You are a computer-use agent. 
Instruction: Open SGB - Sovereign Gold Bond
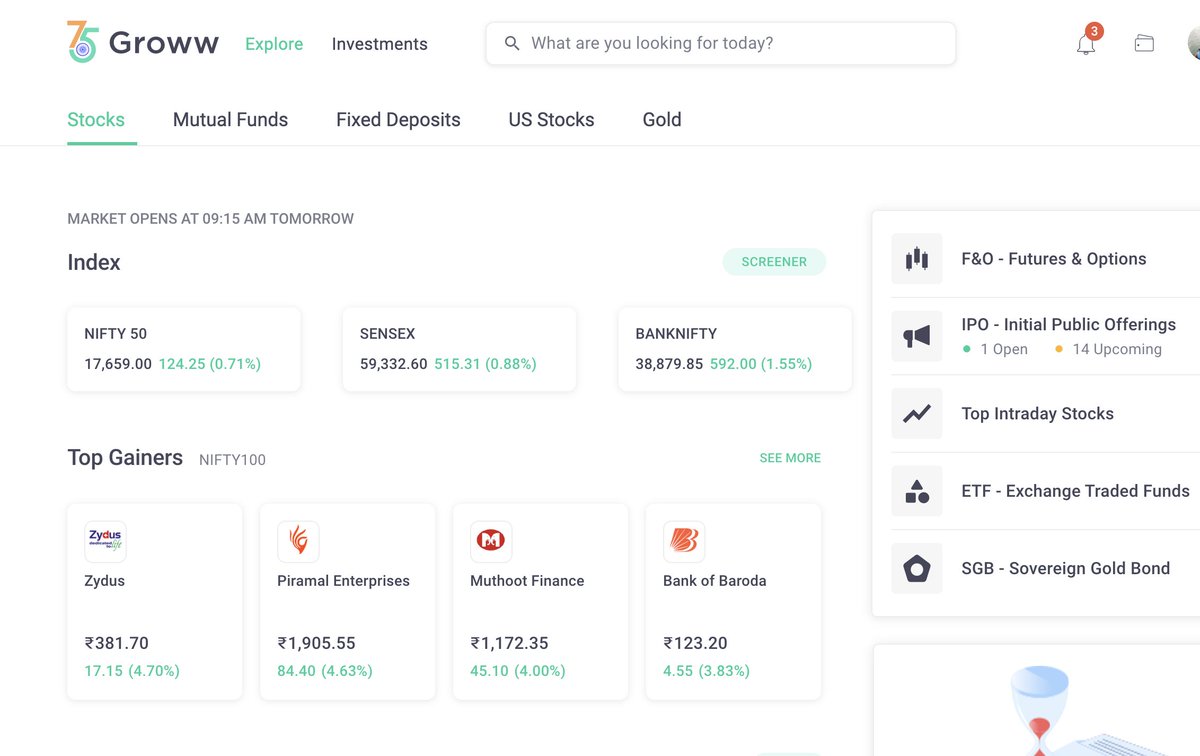coord(1065,569)
